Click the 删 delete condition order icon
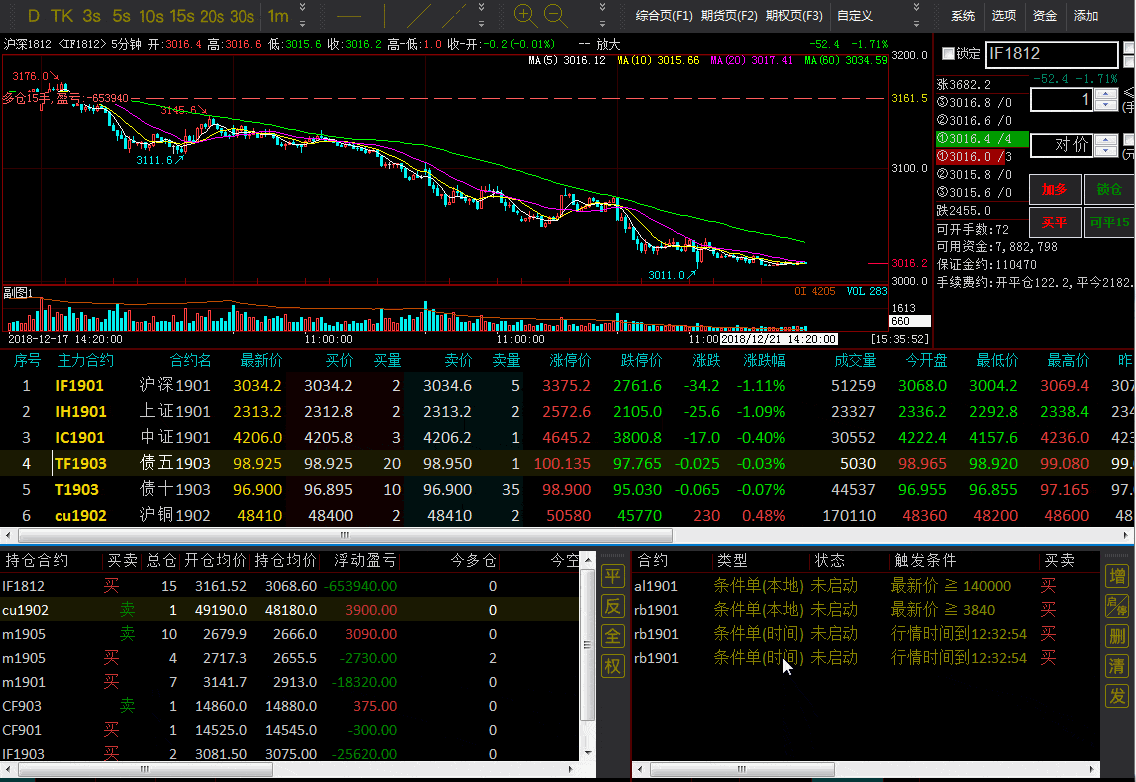 [x=1117, y=636]
